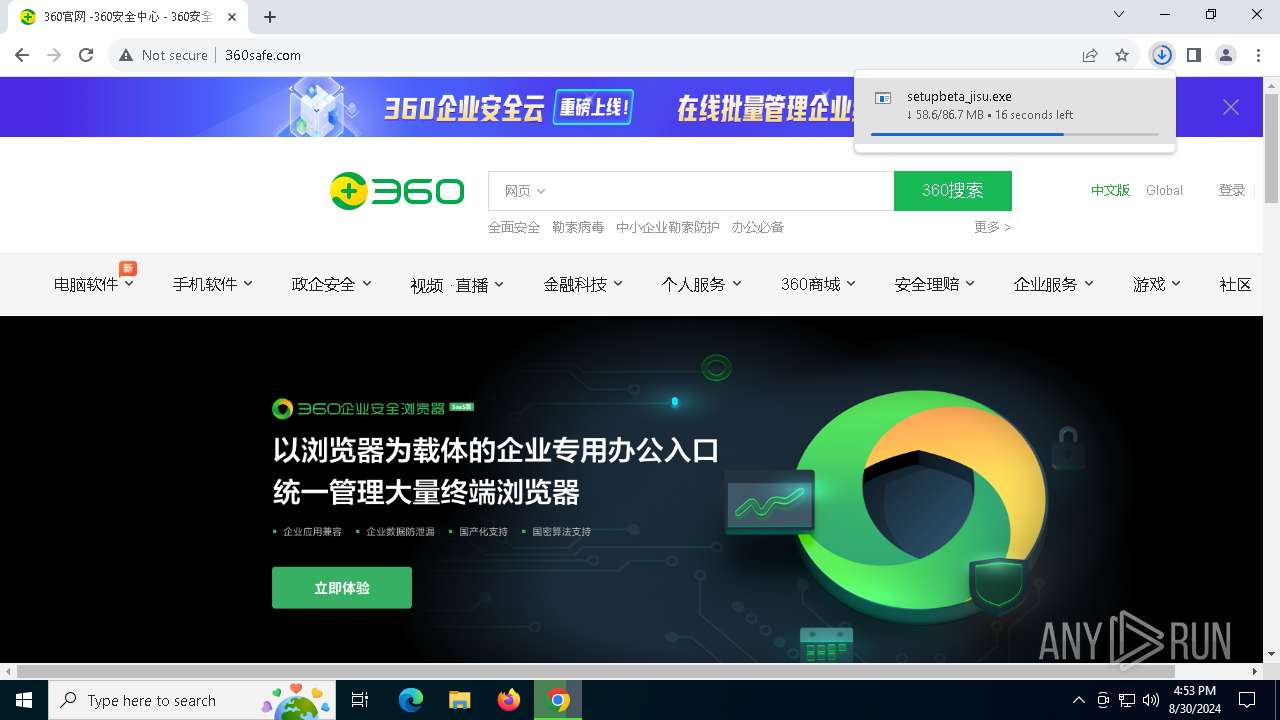
Task: Open volume control tray icon
Action: click(1151, 700)
